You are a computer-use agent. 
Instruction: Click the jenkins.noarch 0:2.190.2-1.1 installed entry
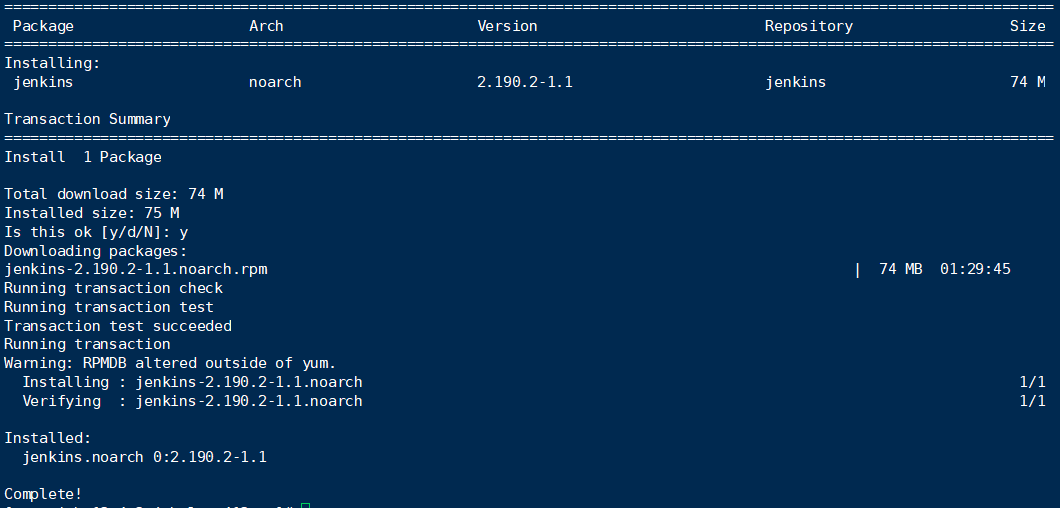coord(144,457)
